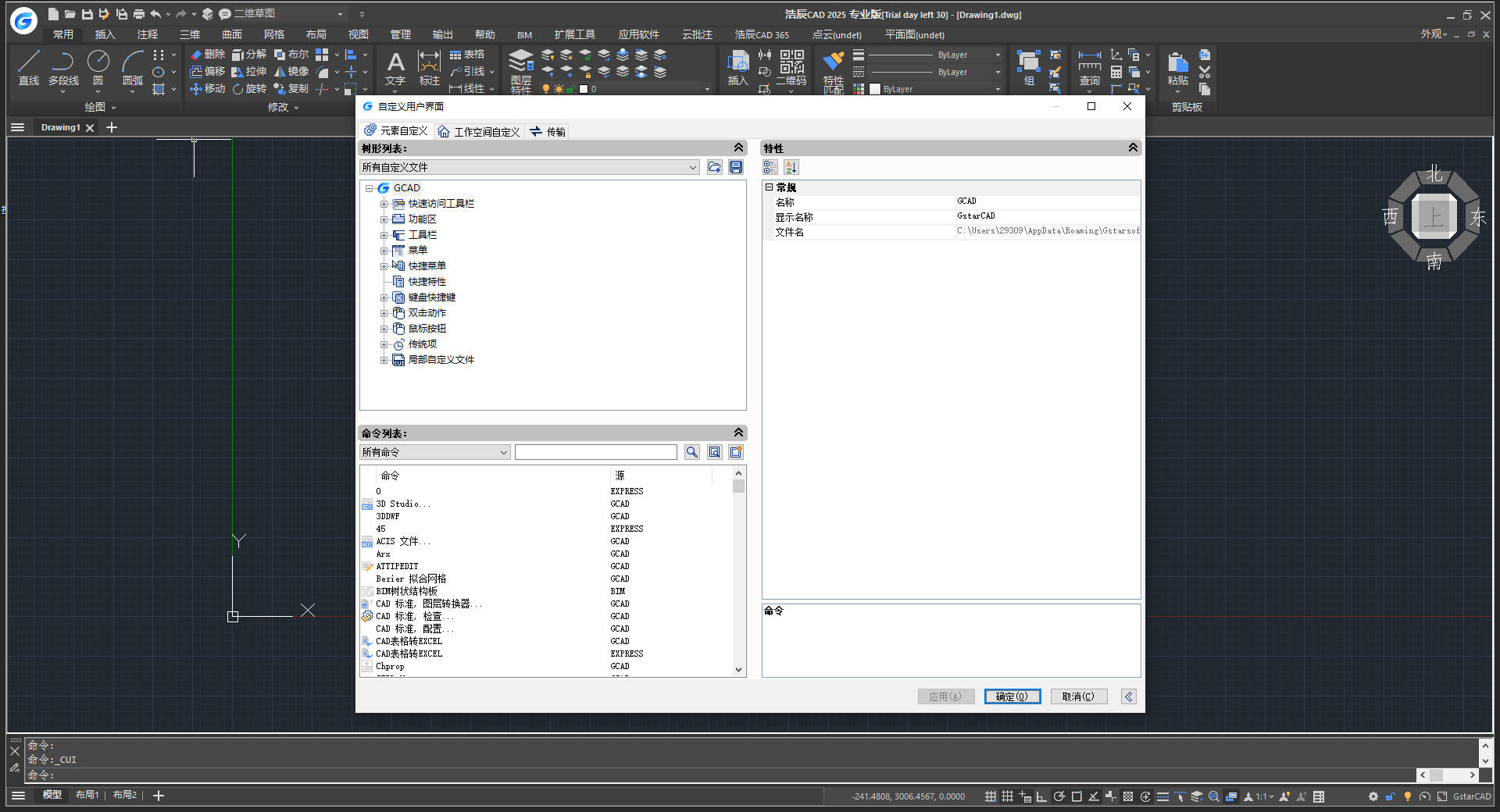1500x812 pixels.
Task: Toggle polar tracking in status bar
Action: (x=1059, y=796)
